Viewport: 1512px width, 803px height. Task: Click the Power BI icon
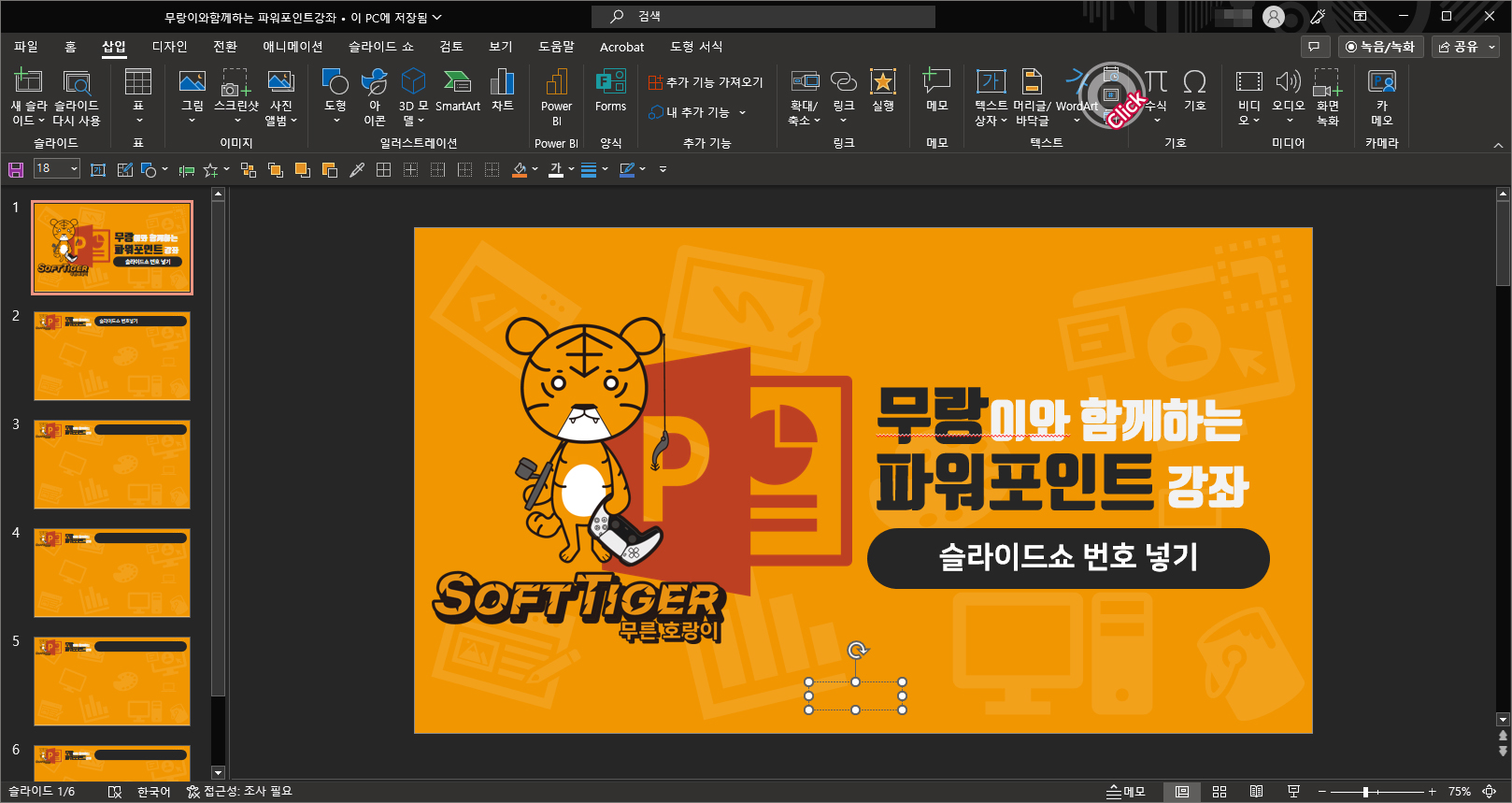click(x=556, y=82)
